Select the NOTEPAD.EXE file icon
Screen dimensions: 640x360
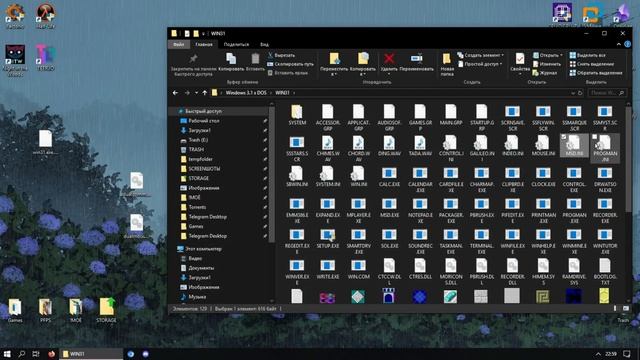pos(420,204)
